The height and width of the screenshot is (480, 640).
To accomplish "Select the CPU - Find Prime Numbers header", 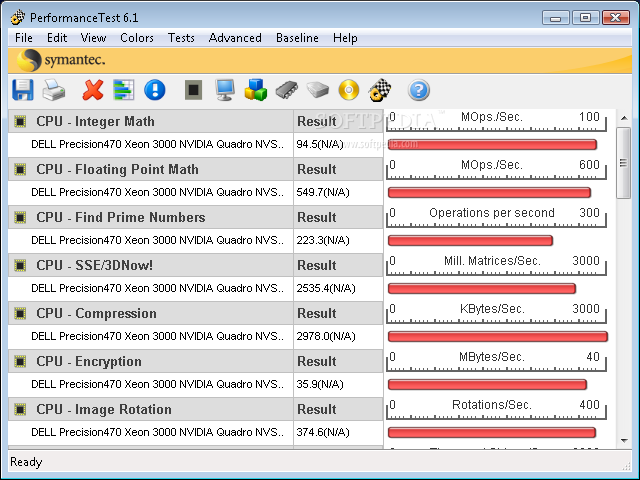I will (x=151, y=217).
